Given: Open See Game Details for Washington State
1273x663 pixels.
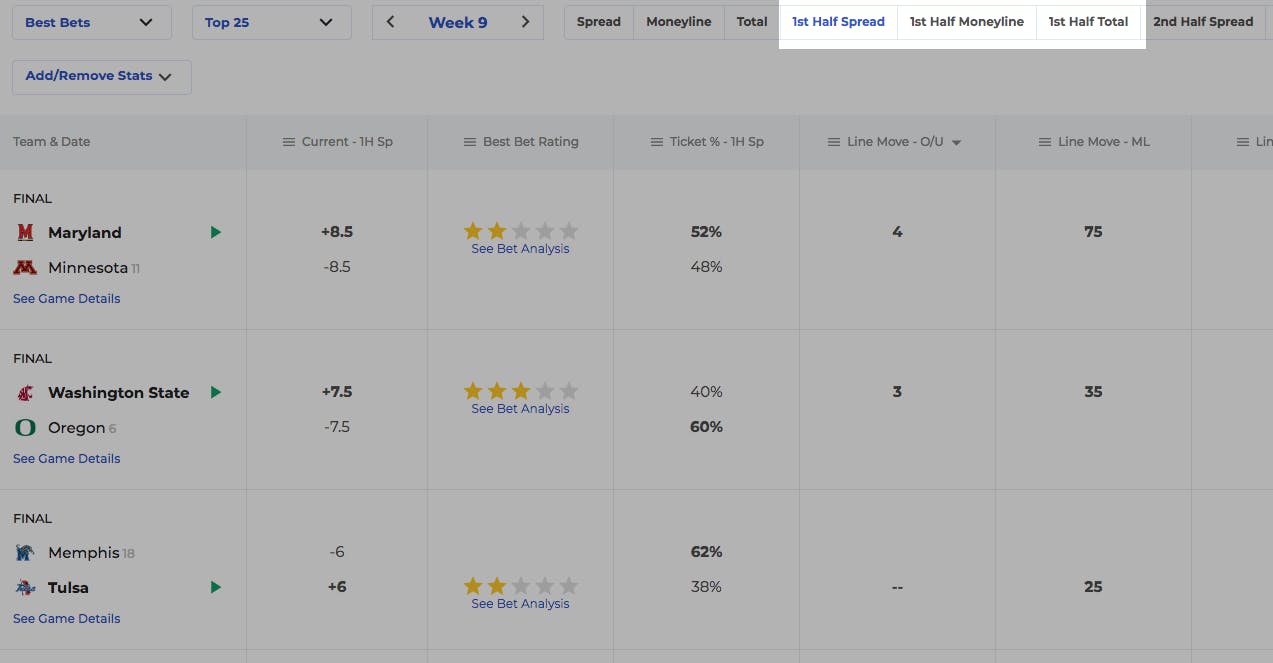Looking at the screenshot, I should [67, 459].
